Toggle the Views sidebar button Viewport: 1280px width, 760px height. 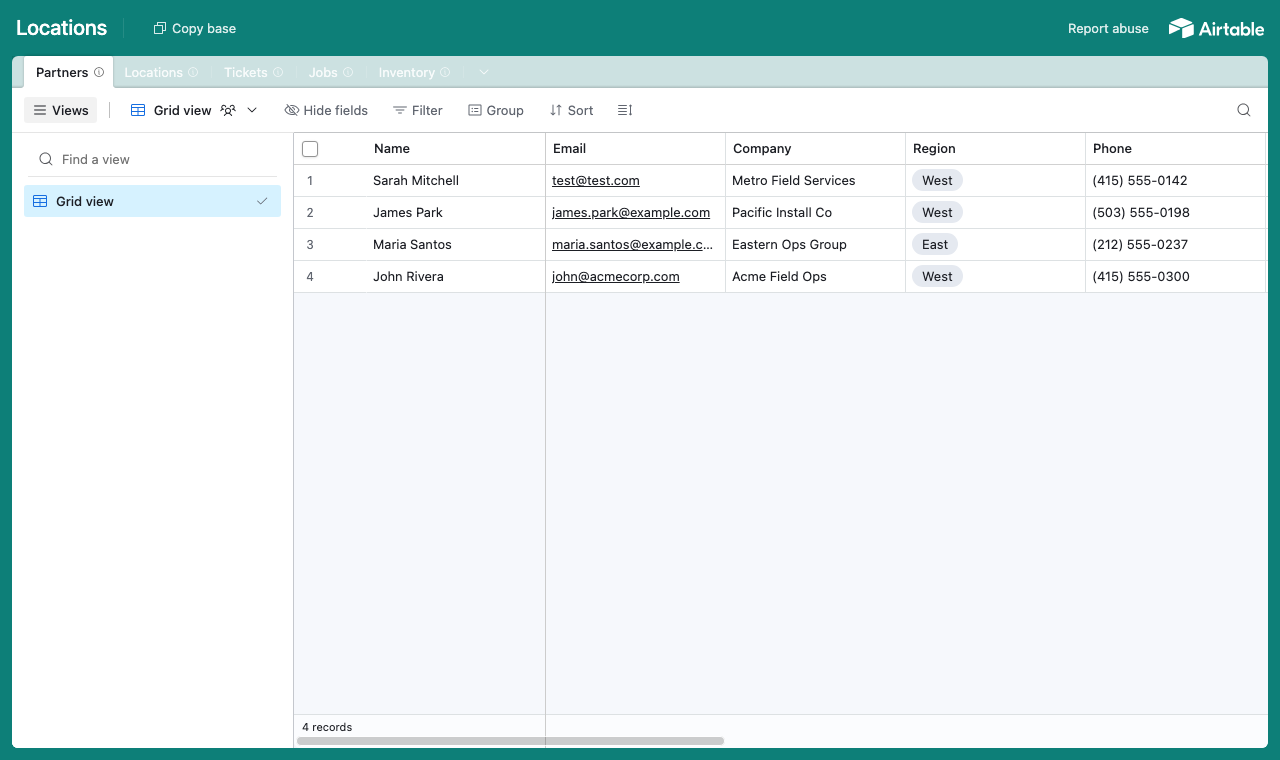click(x=61, y=110)
